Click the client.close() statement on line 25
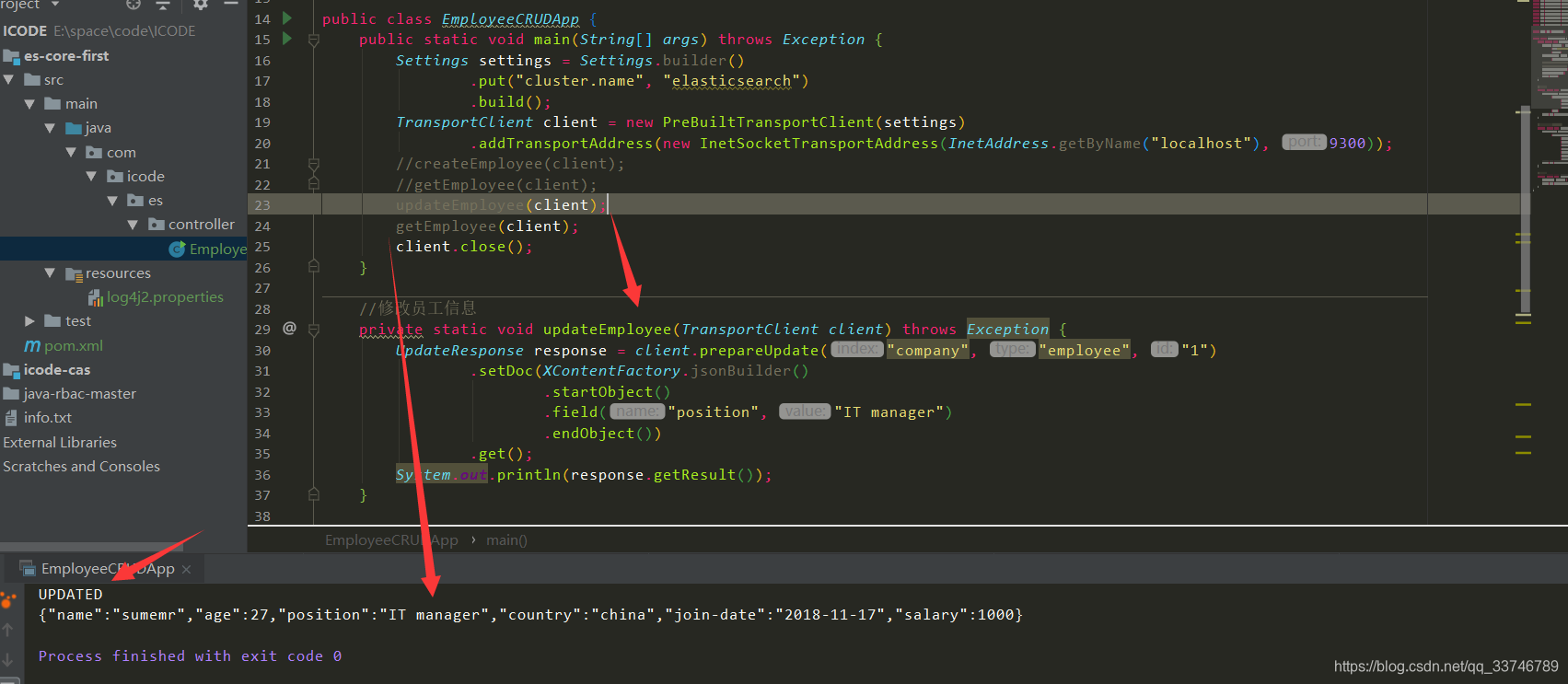This screenshot has height=684, width=1568. 464,246
